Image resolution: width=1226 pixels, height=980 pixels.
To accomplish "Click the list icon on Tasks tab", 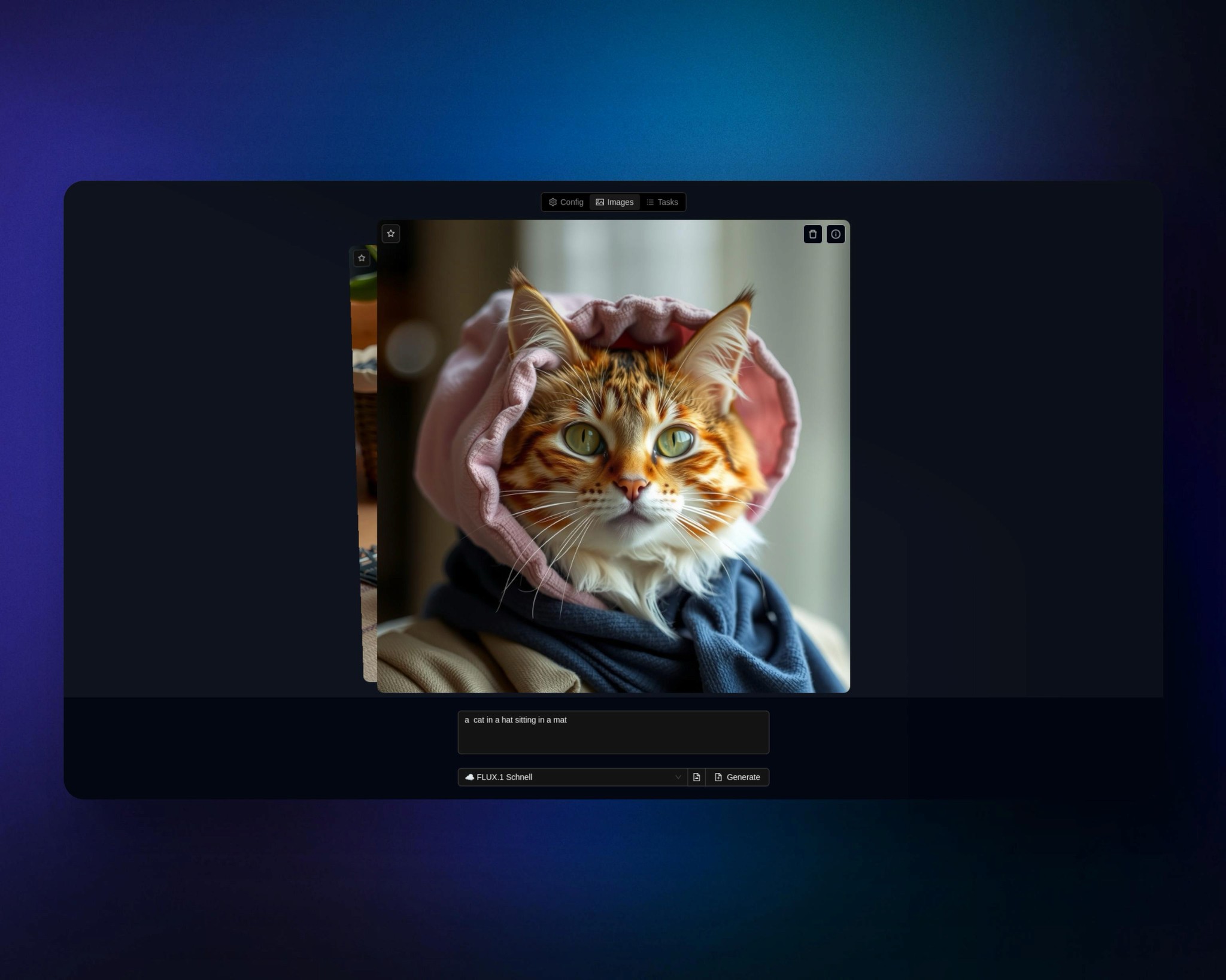I will coord(650,202).
